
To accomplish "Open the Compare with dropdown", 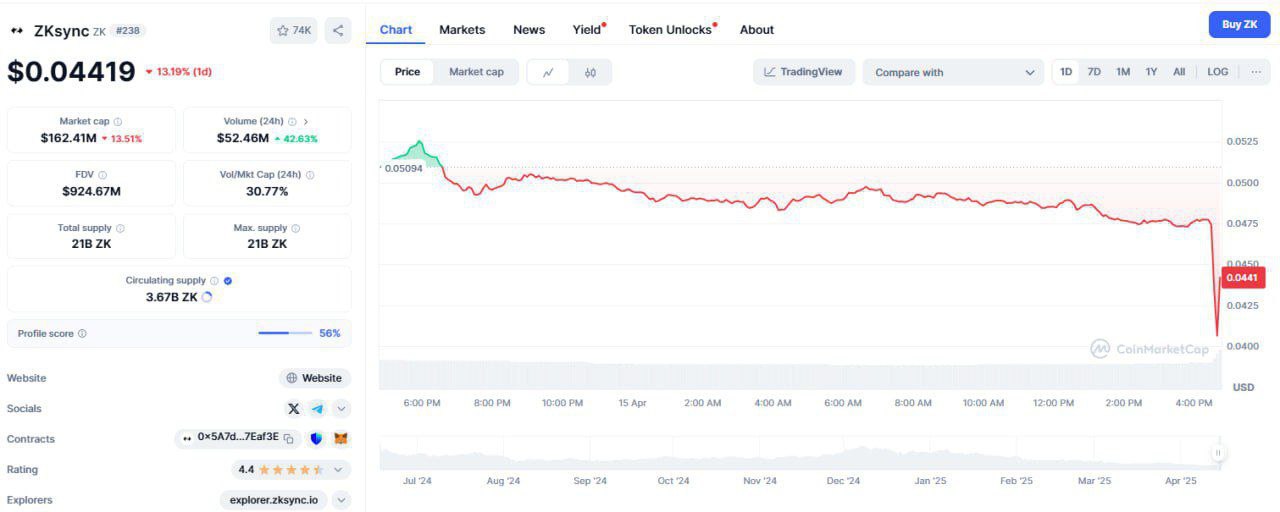I will [954, 72].
